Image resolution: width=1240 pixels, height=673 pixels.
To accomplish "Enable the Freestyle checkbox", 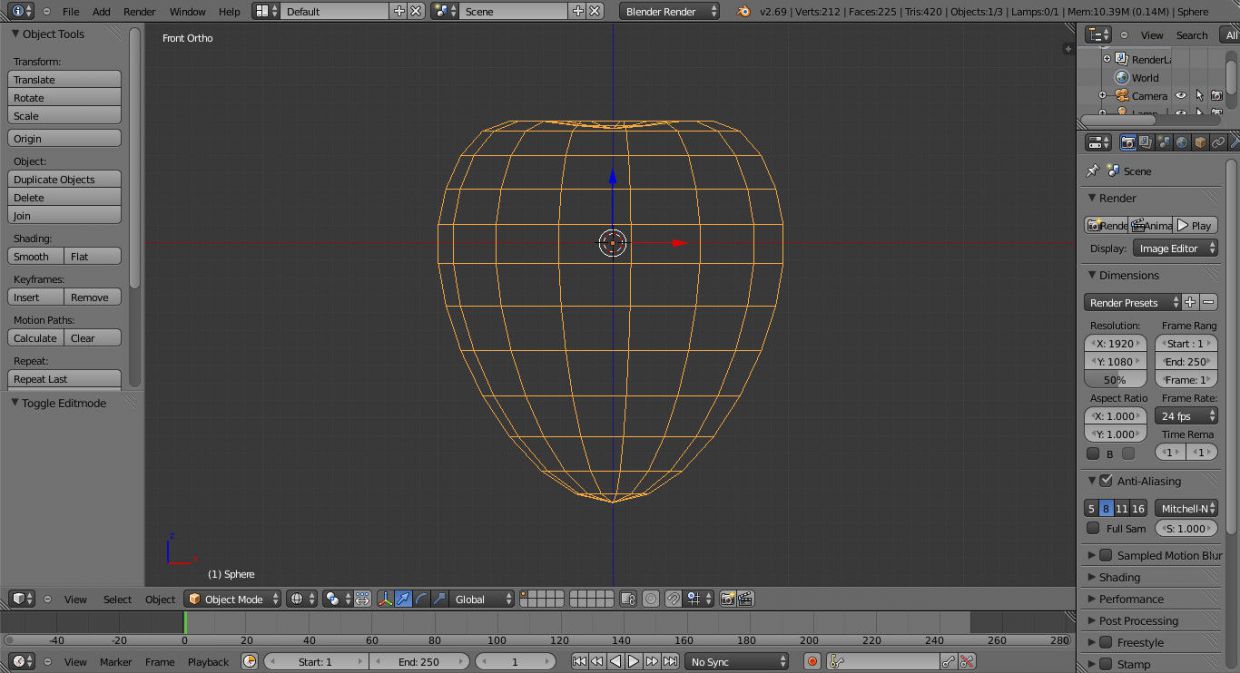I will pyautogui.click(x=1106, y=642).
